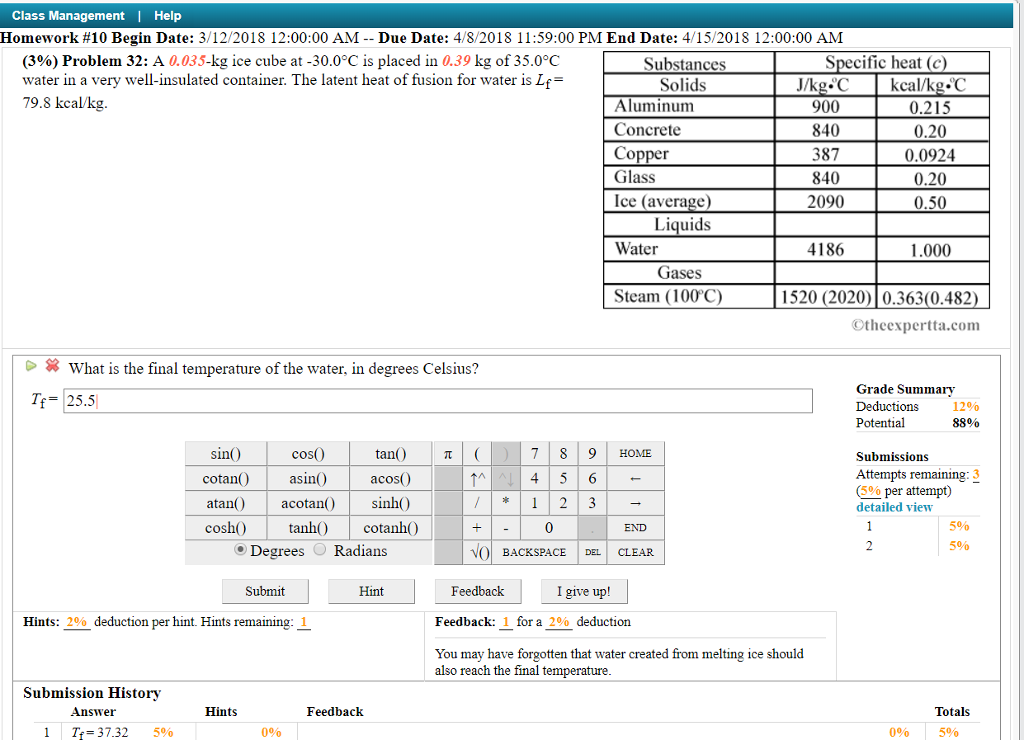Click the π symbol on the equation palette
Viewport: 1024px width, 740px height.
(x=447, y=453)
